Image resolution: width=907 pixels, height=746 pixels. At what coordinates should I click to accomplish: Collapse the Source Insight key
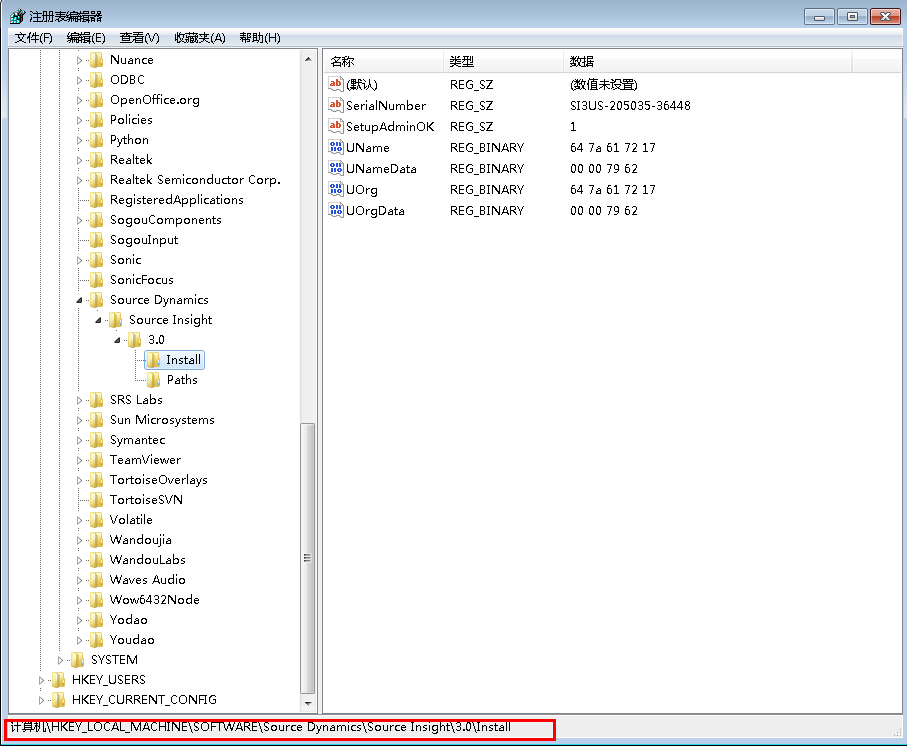click(x=98, y=320)
